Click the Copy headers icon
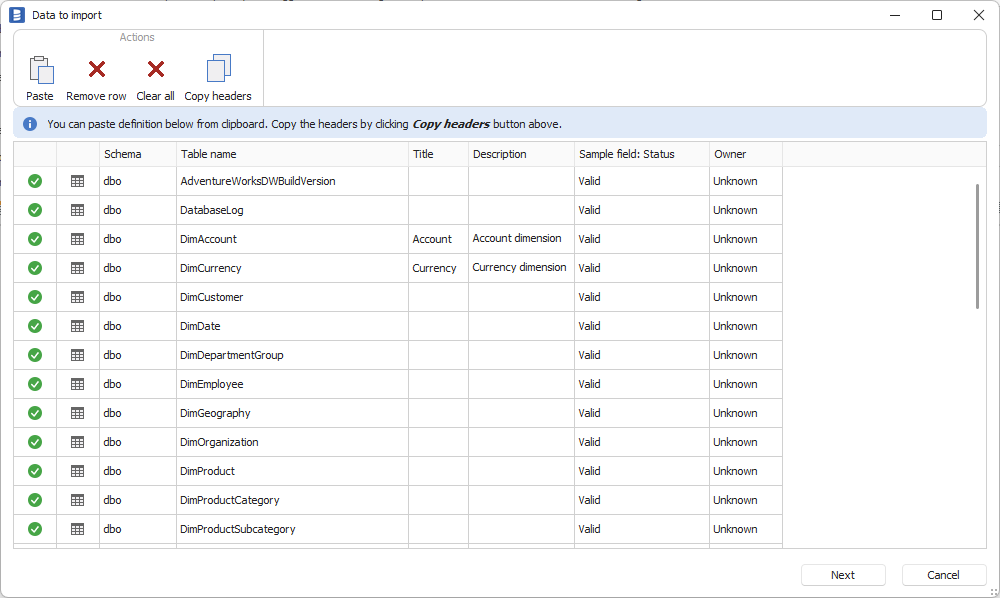 click(218, 69)
